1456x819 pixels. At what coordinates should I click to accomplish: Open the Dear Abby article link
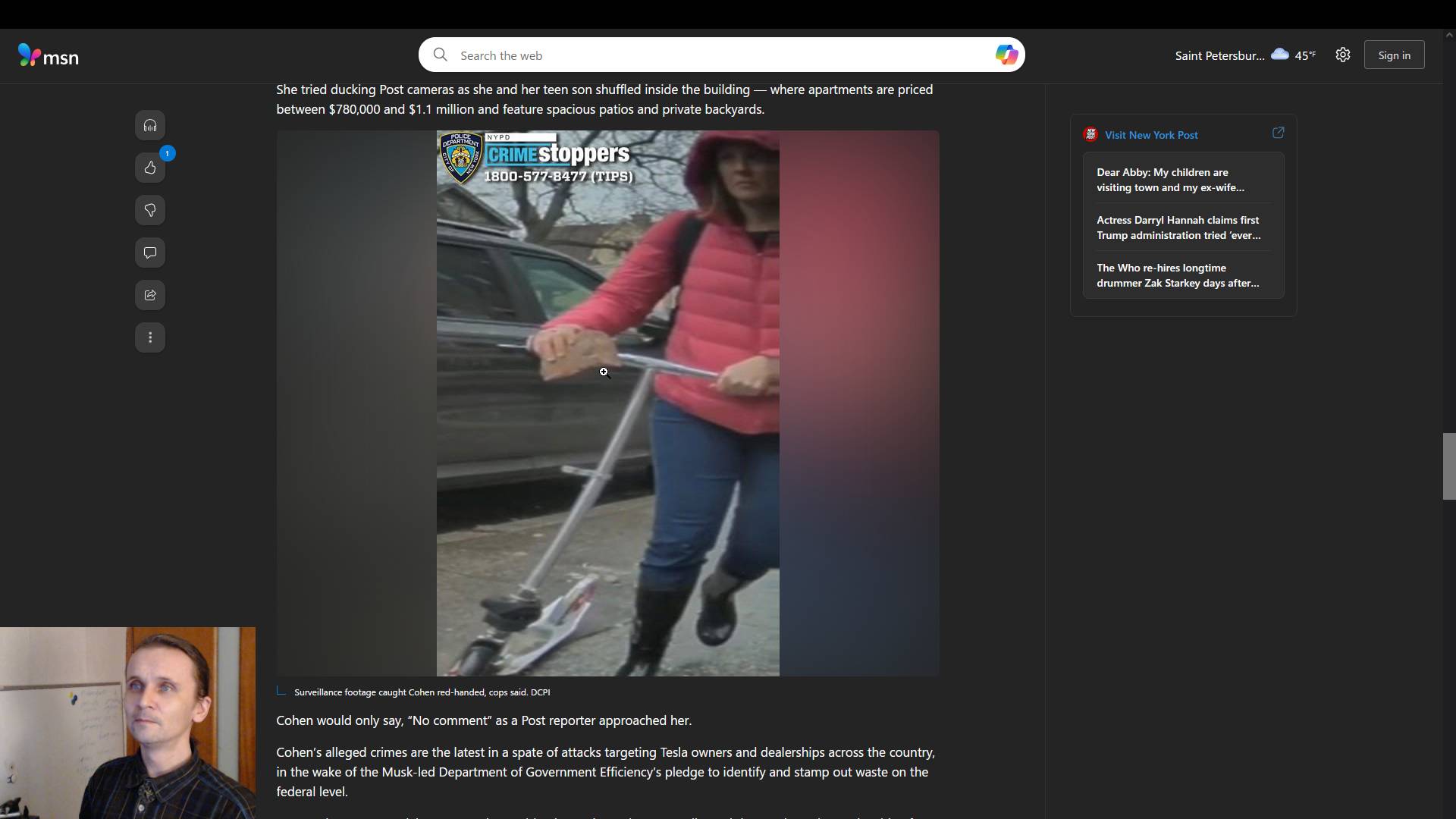coord(1170,180)
